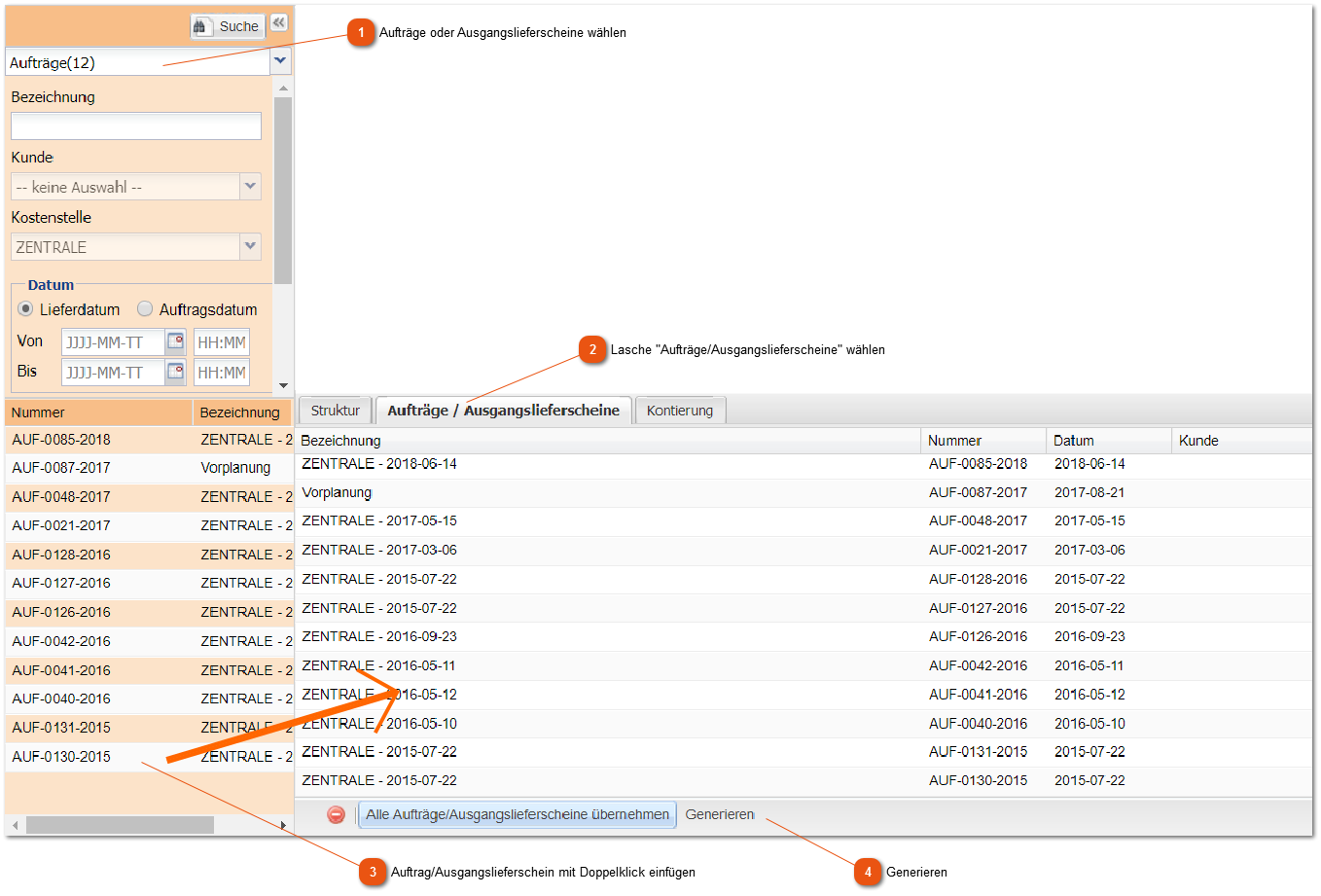Select AUF-0130-2015 in the left list
The height and width of the screenshot is (896, 1321).
149,757
